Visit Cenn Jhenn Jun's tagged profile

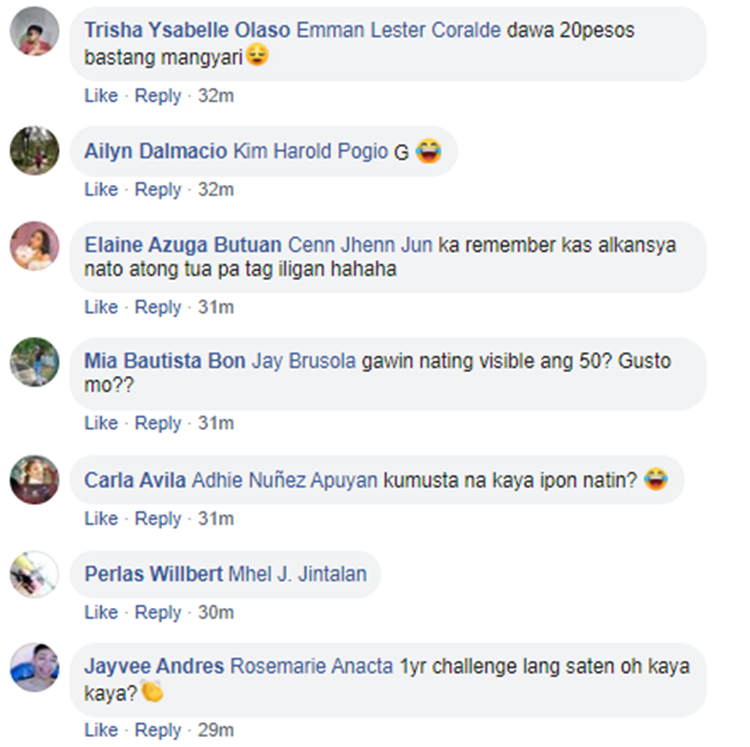(360, 245)
